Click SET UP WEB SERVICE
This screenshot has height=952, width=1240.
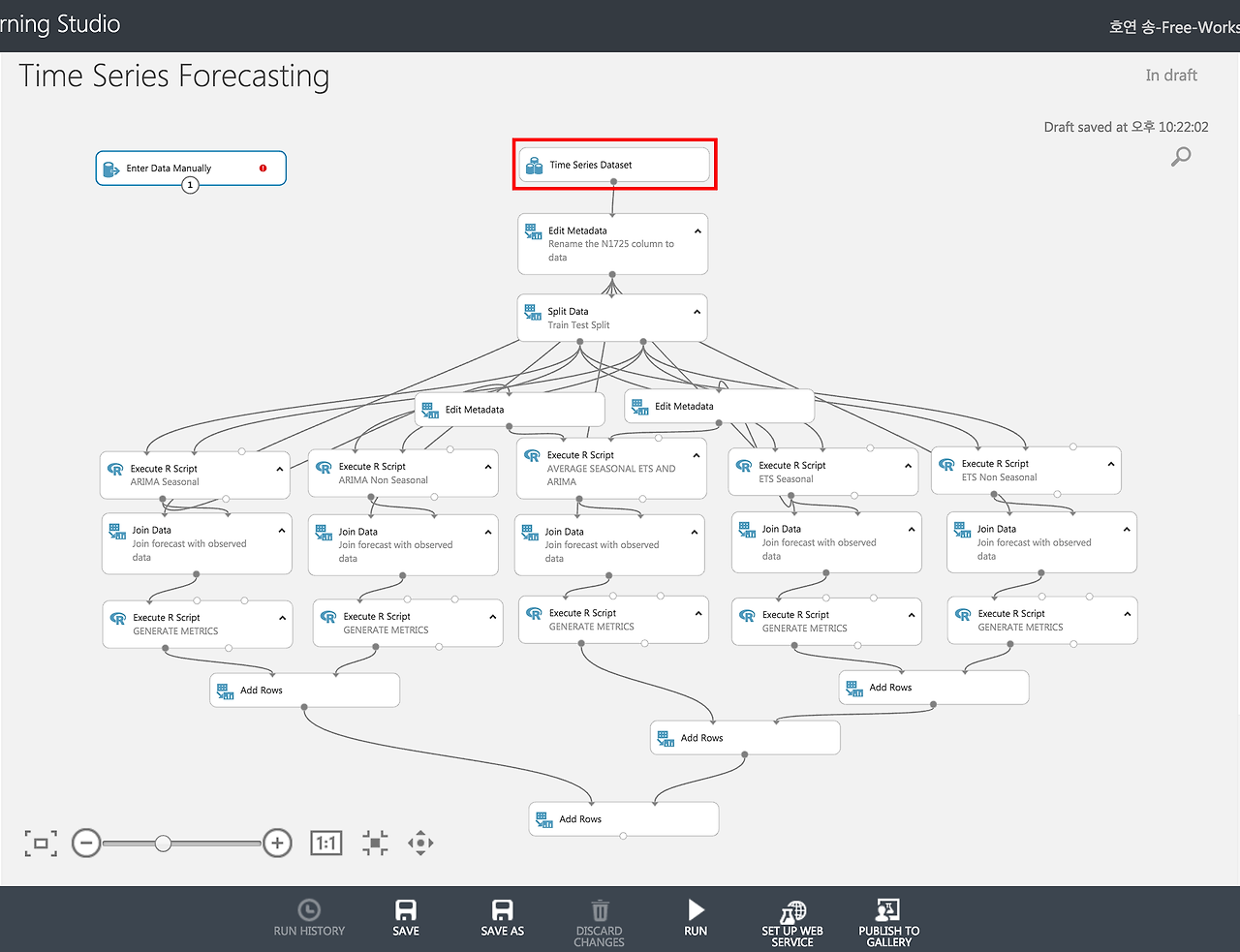point(792,923)
